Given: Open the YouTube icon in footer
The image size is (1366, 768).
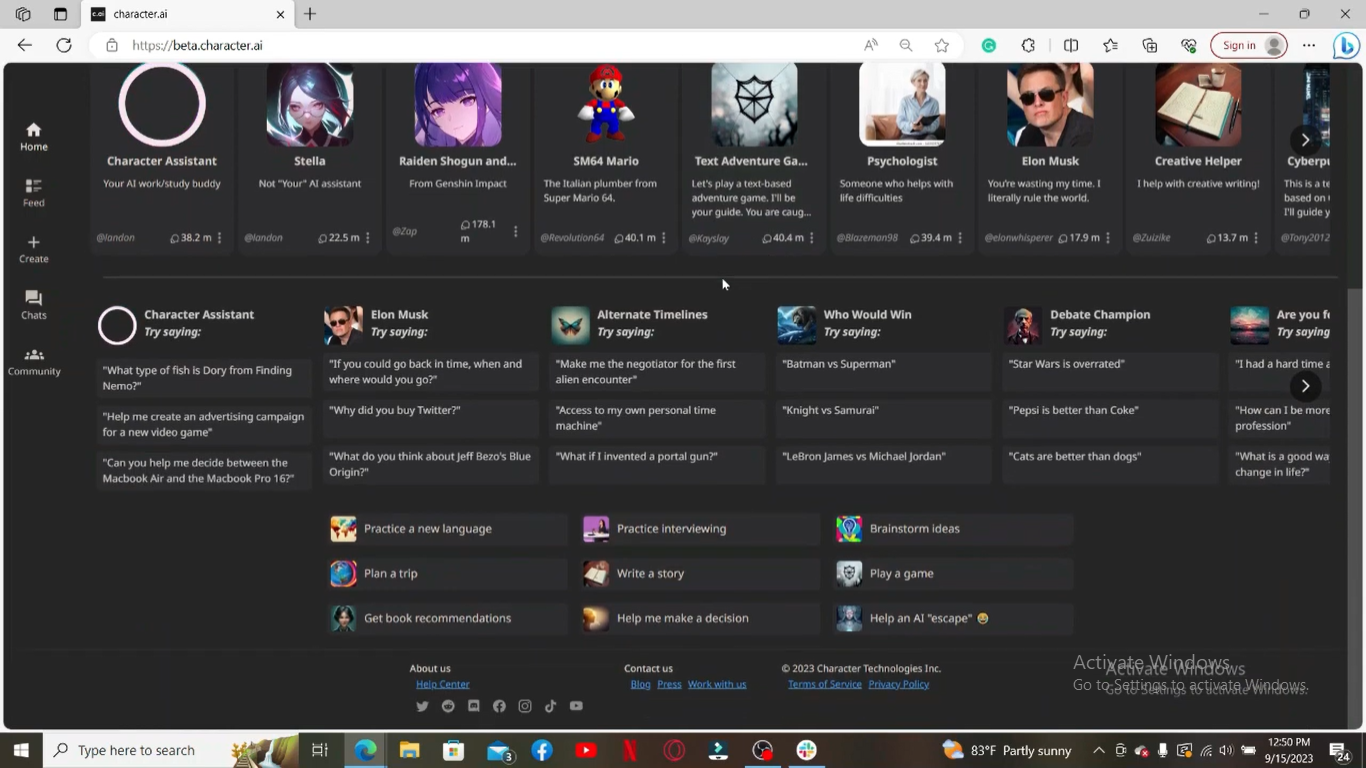Looking at the screenshot, I should (576, 706).
